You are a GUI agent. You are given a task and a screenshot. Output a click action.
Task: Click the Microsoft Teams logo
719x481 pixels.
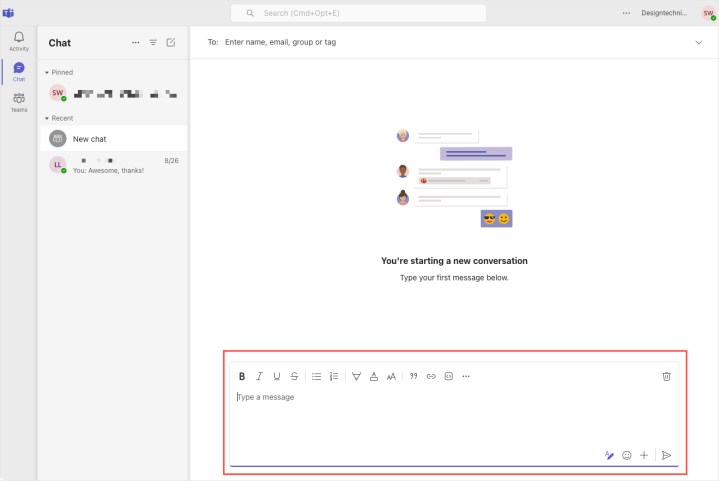8,13
